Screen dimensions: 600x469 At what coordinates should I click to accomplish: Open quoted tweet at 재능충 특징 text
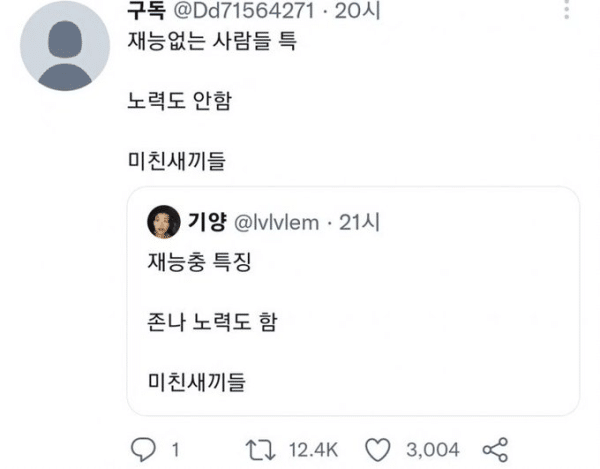coord(189,263)
